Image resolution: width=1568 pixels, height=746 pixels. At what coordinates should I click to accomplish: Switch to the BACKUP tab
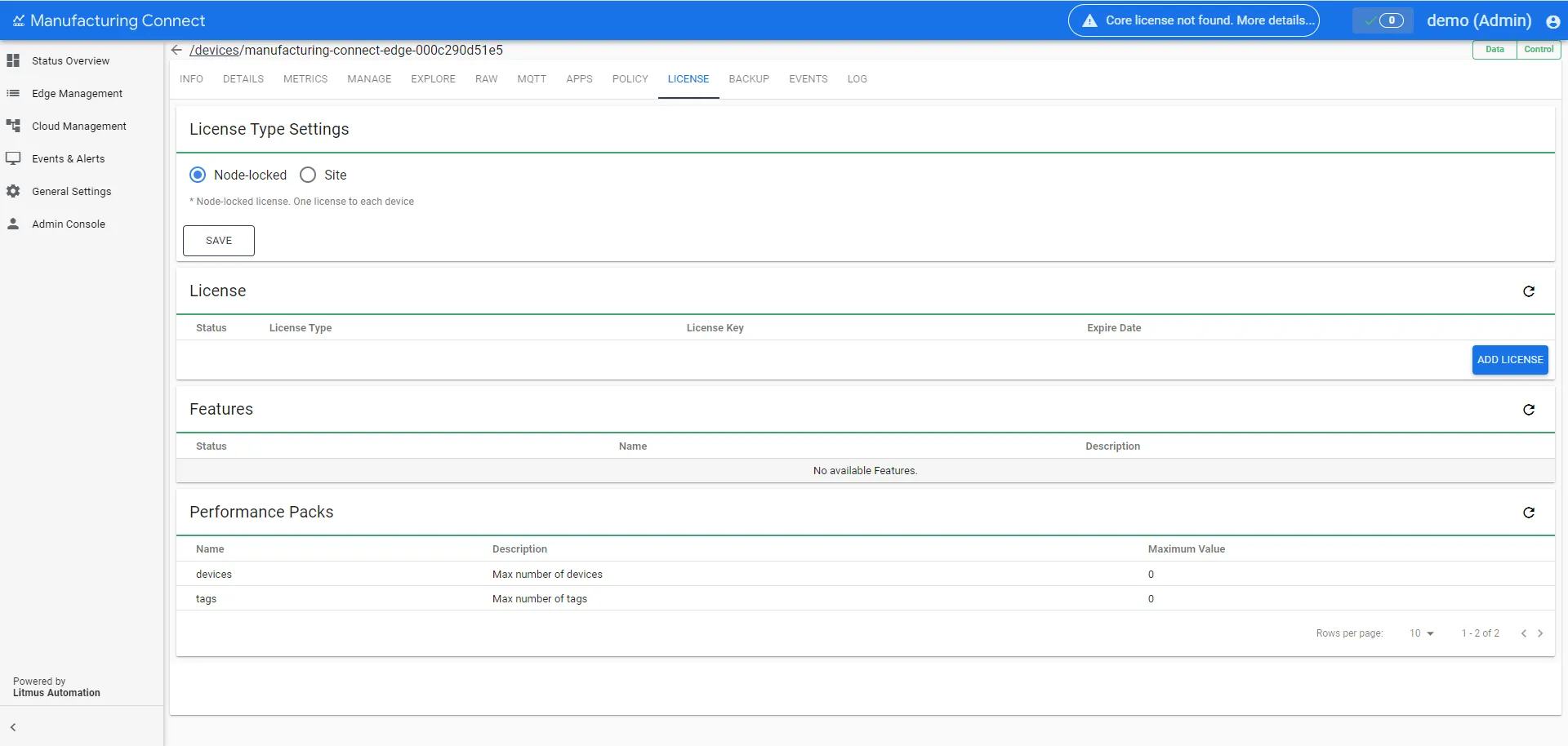click(749, 79)
